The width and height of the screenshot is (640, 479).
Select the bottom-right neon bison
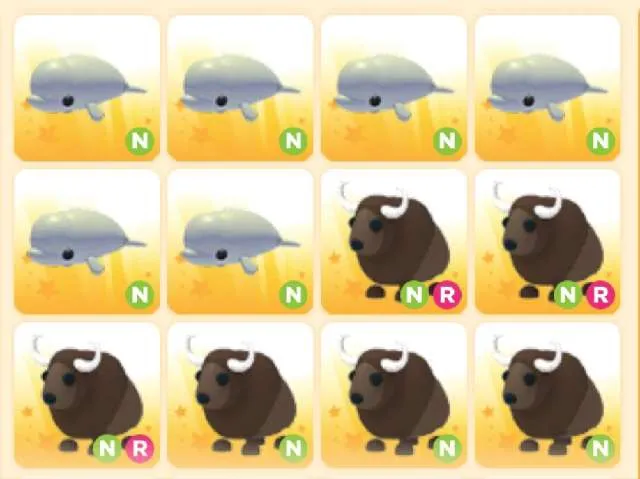pyautogui.click(x=548, y=395)
